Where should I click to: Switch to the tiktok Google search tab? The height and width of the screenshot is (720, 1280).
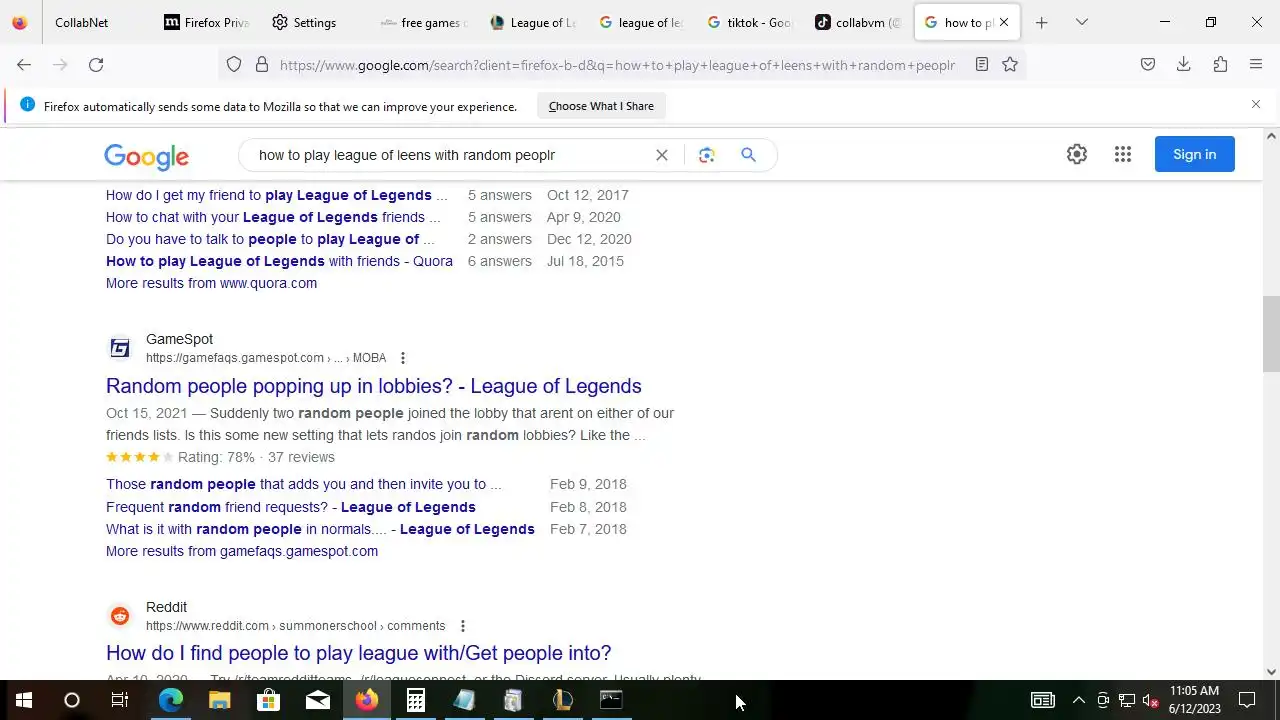coord(749,22)
